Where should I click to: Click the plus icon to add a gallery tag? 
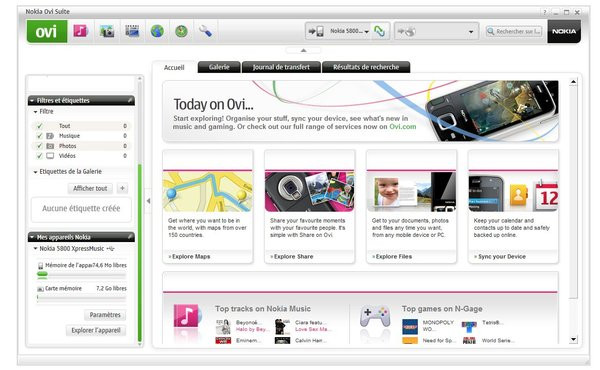(122, 188)
